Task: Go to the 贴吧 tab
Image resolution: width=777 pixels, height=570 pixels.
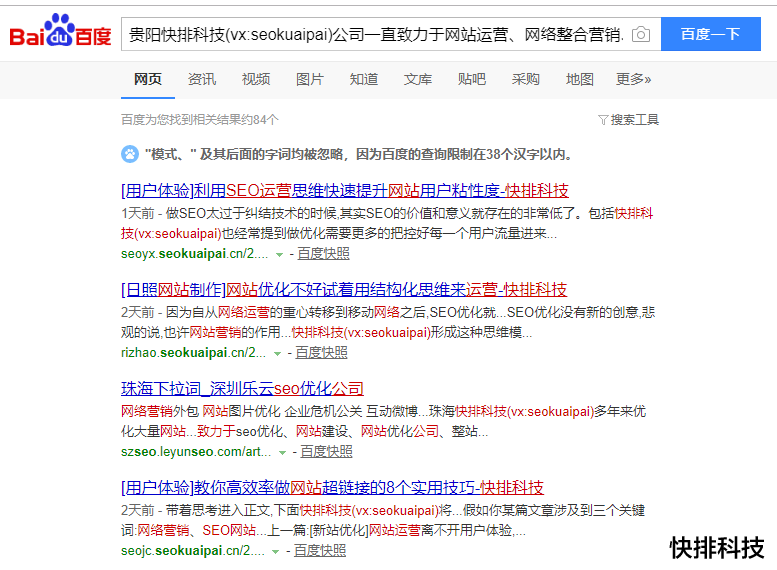Action: [x=472, y=79]
